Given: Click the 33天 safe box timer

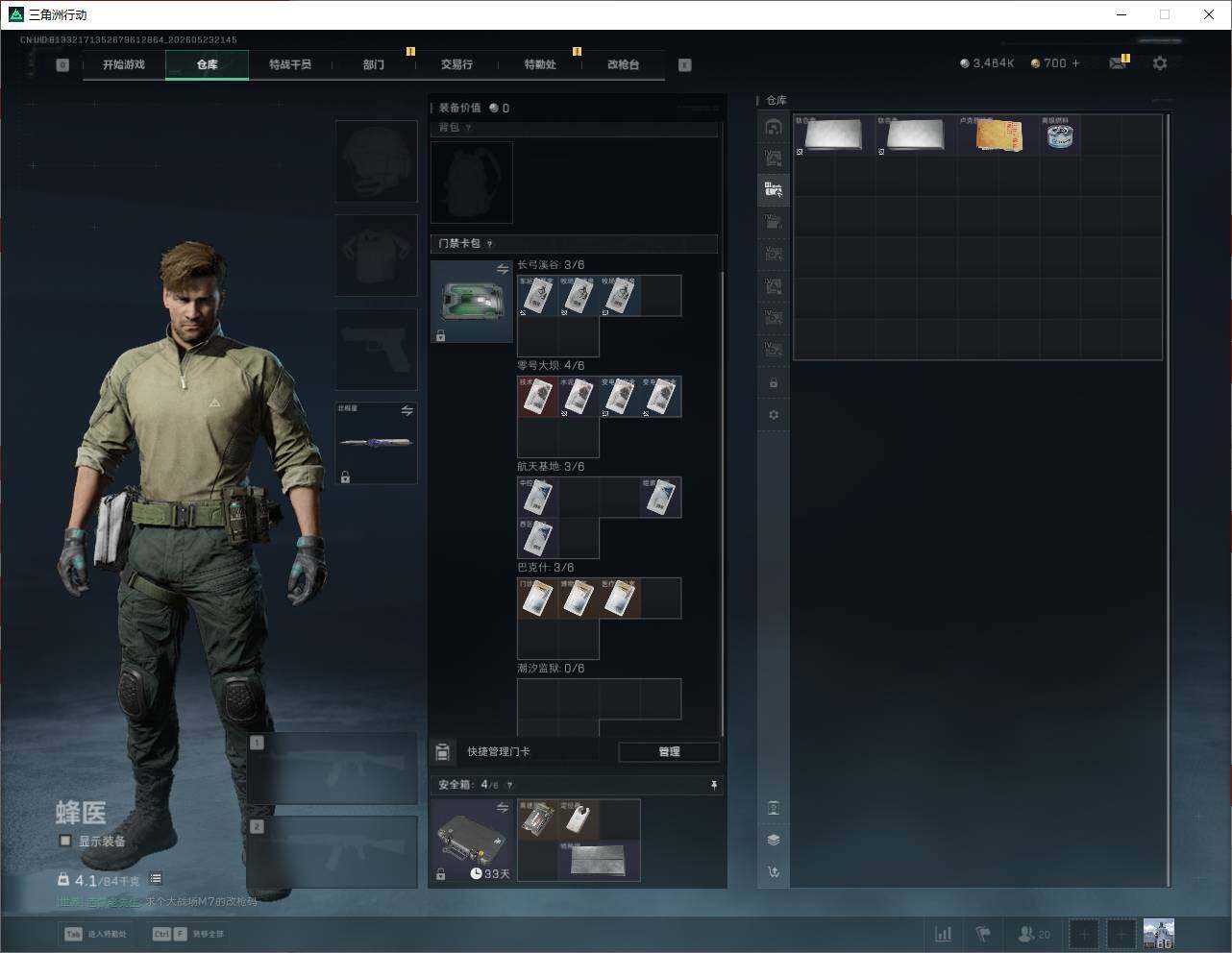Looking at the screenshot, I should [491, 873].
